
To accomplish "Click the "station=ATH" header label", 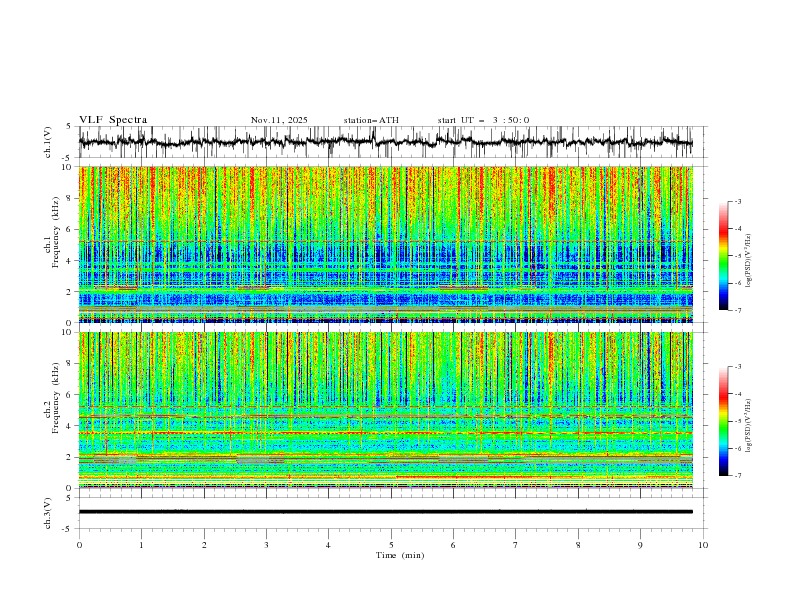I will point(371,120).
